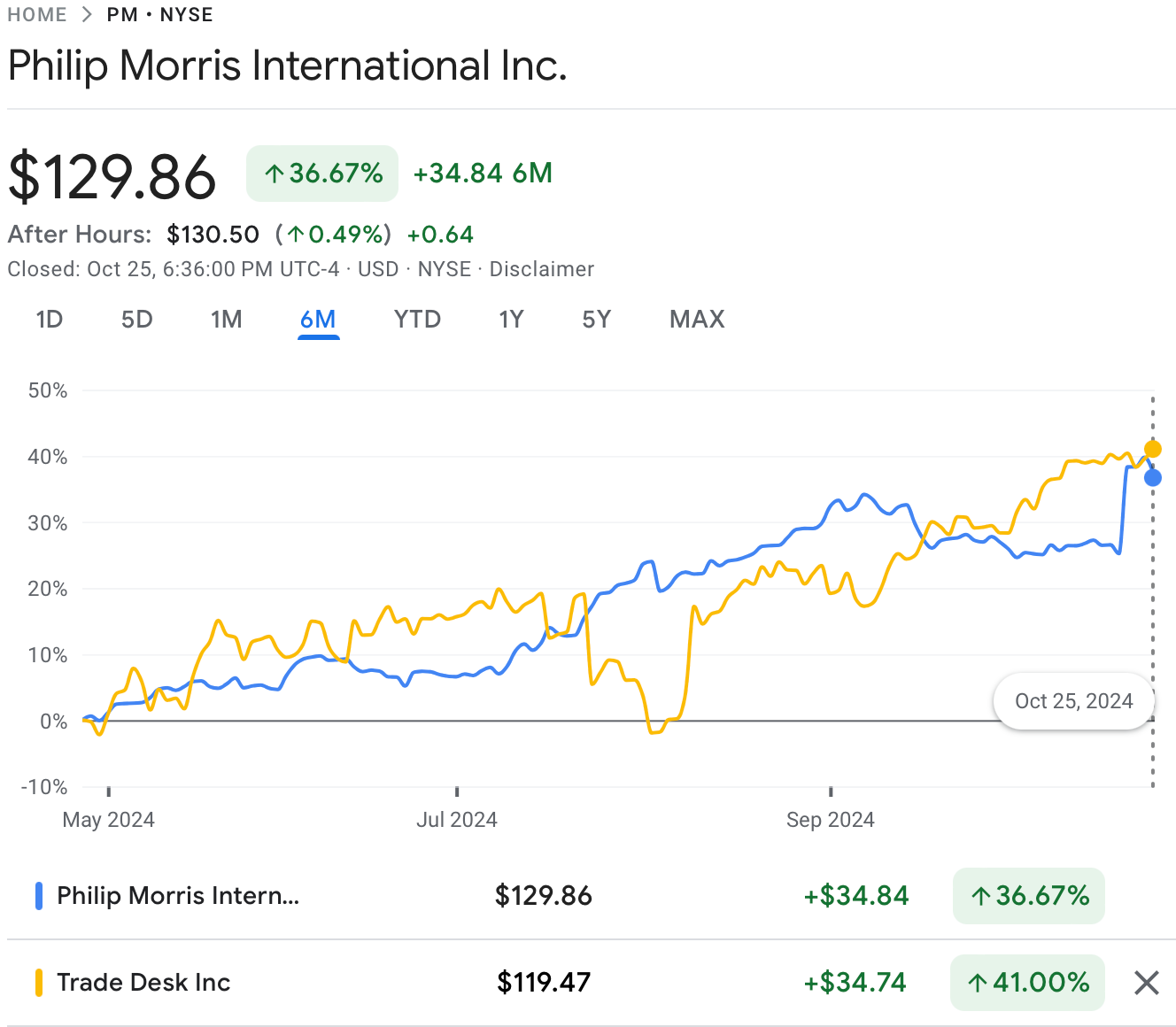Image resolution: width=1176 pixels, height=1027 pixels.
Task: Click the after hours price $130.50
Action: tap(213, 235)
